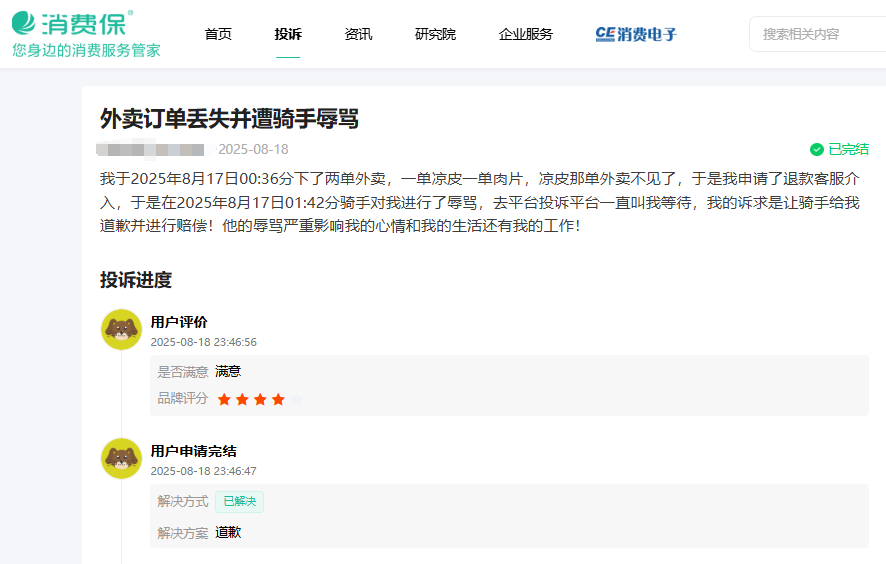Click the avatar beside 用户申请完结
886x564 pixels.
click(121, 458)
